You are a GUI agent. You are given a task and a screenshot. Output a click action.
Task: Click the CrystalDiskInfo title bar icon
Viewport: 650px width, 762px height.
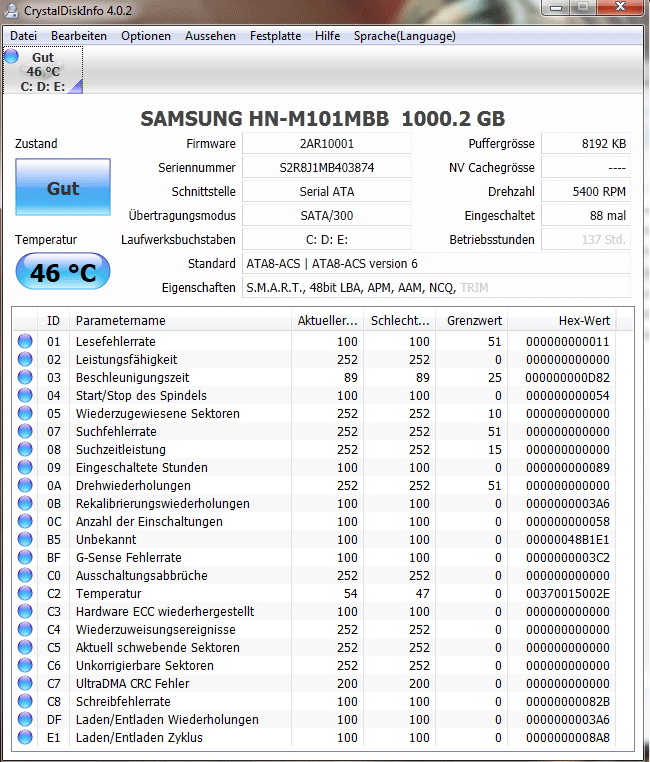coord(11,10)
